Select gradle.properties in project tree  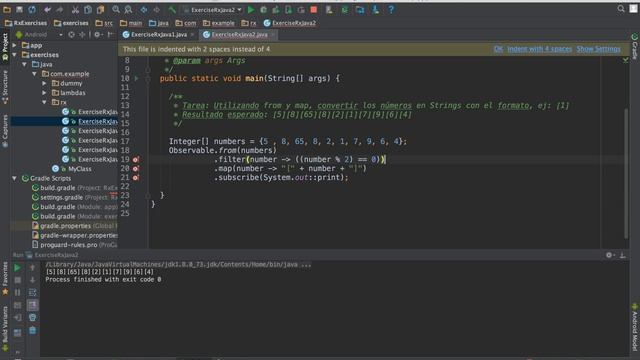click(x=74, y=226)
